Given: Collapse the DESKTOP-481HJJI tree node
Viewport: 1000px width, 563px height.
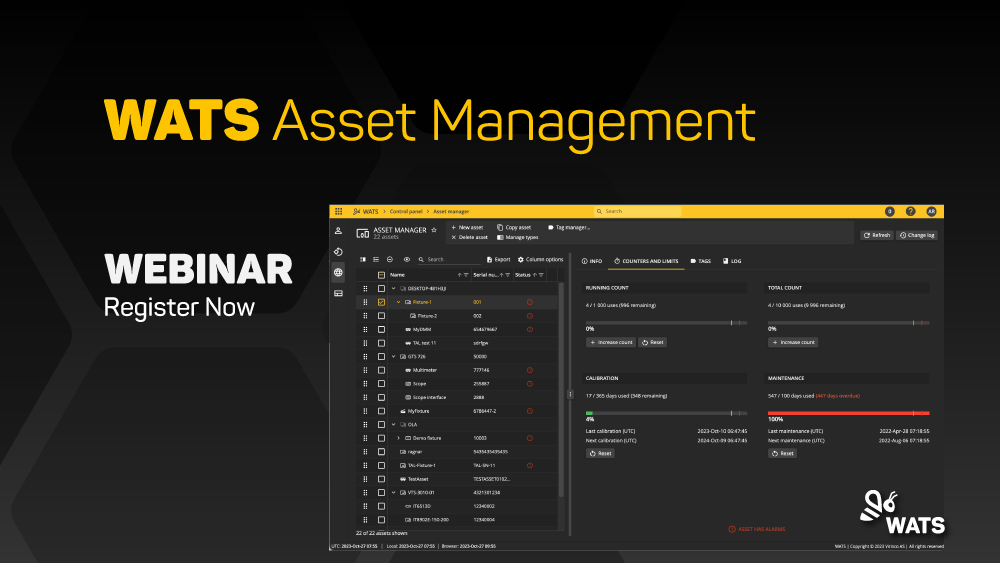Looking at the screenshot, I should tap(393, 289).
